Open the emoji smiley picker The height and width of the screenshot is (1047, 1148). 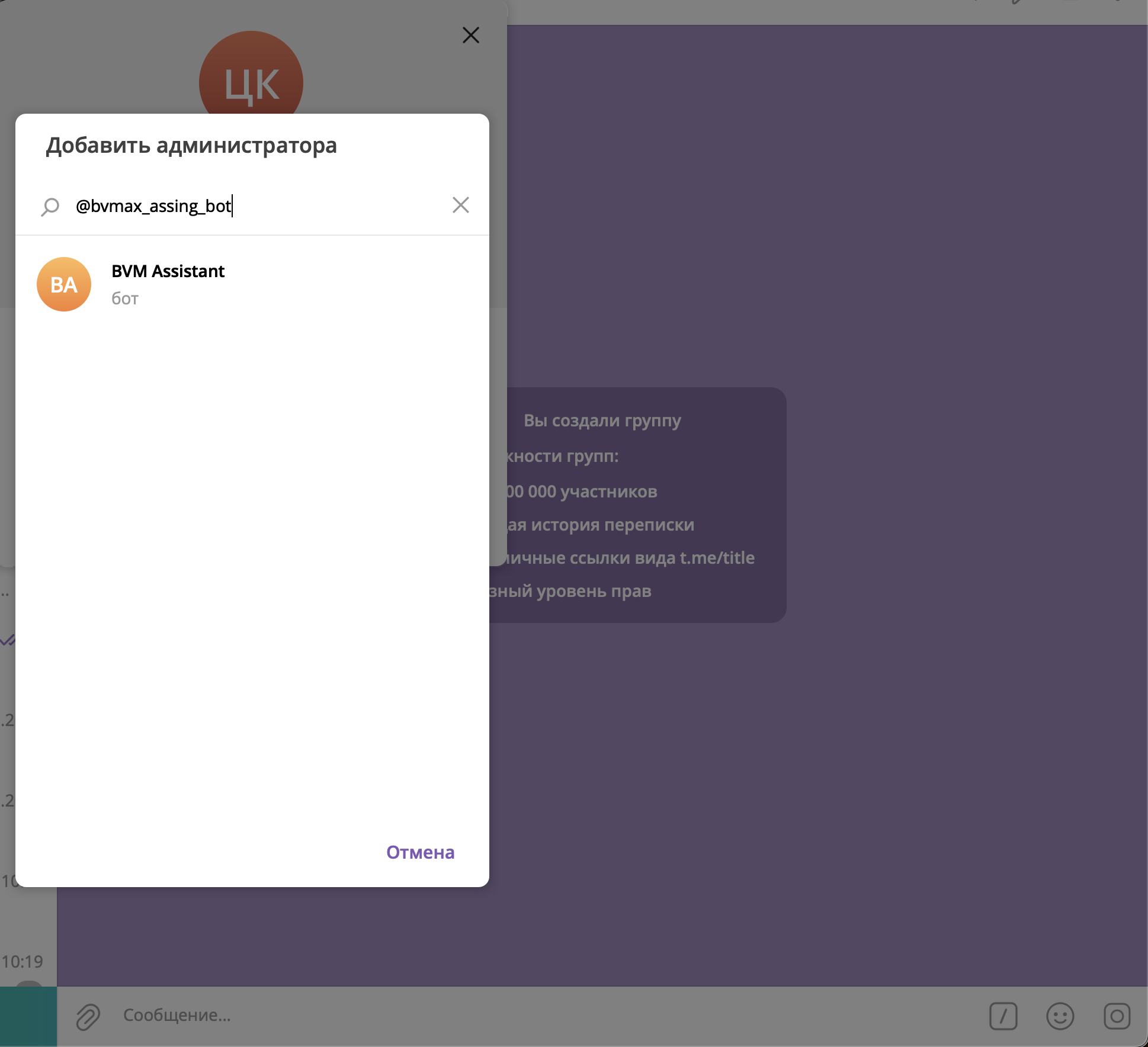(x=1060, y=1016)
